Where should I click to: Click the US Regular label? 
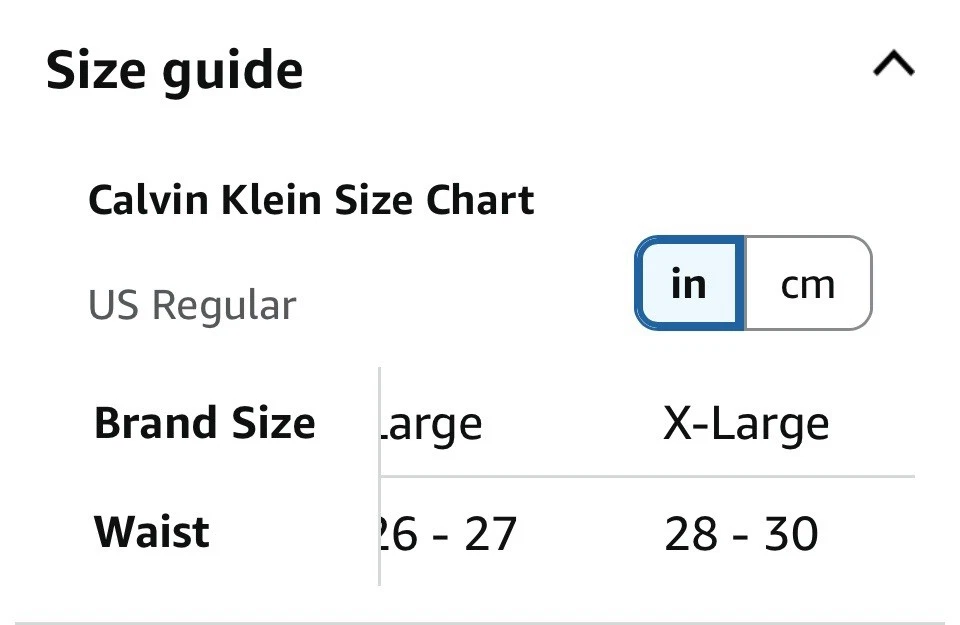click(x=192, y=304)
